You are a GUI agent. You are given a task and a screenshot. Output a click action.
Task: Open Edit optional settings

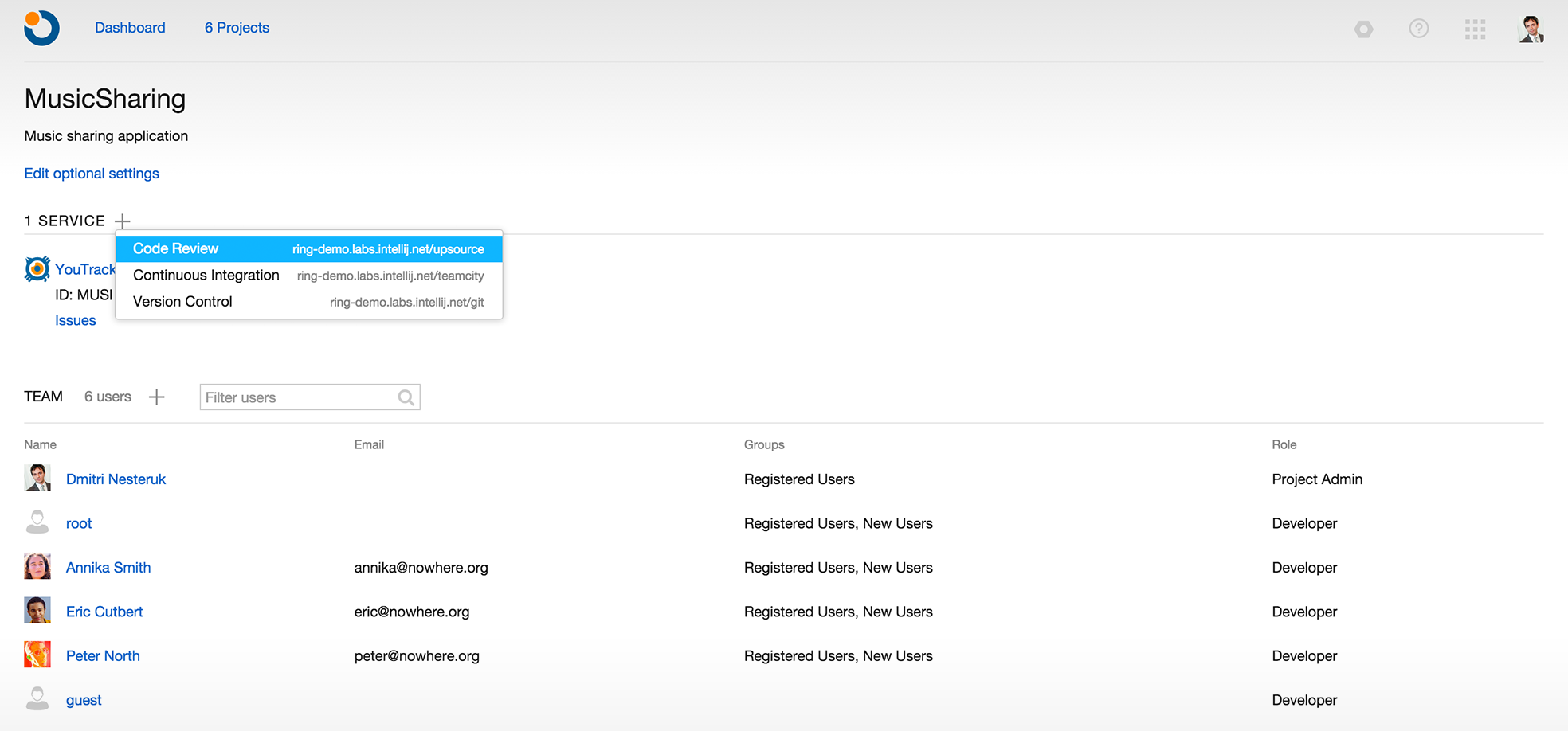pos(92,174)
